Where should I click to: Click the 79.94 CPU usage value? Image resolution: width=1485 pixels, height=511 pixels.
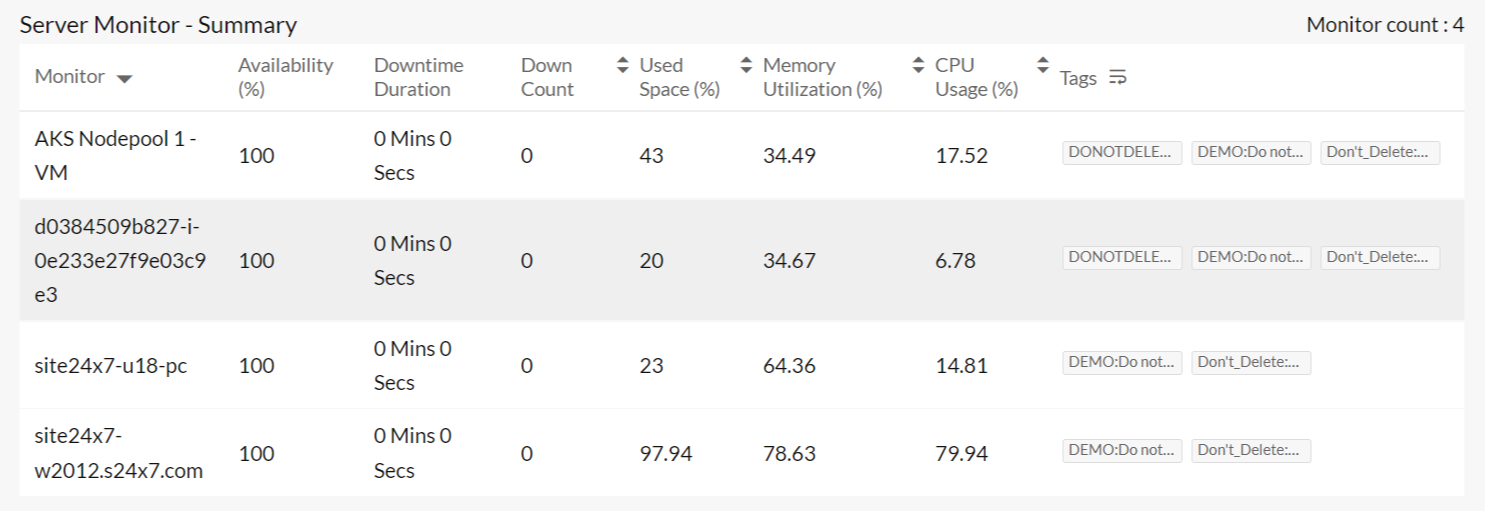pyautogui.click(x=961, y=454)
